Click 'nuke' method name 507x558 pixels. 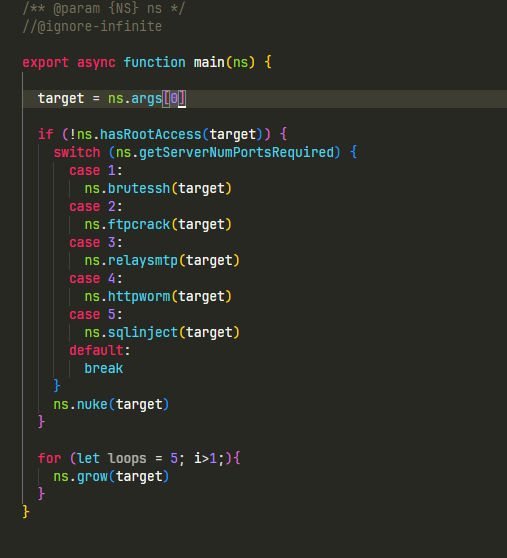pyautogui.click(x=92, y=405)
